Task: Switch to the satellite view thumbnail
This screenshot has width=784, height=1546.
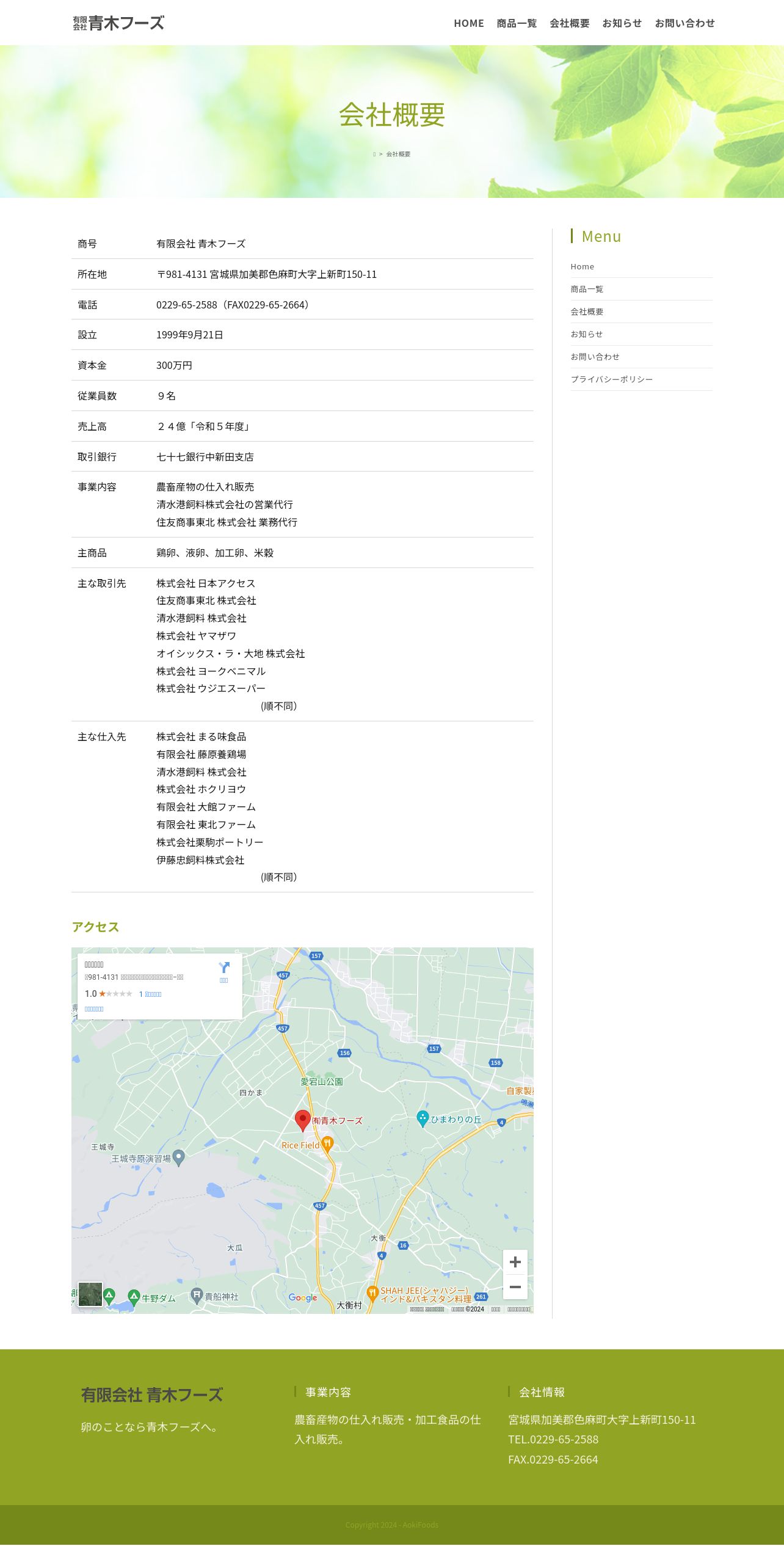Action: (90, 1294)
